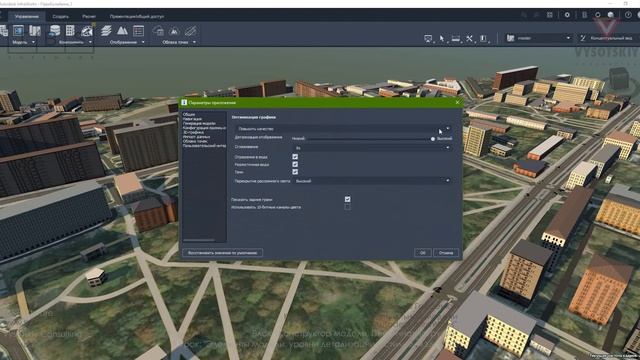
Task: Click the table grid icon in the ribbon
Action: [x=70, y=31]
